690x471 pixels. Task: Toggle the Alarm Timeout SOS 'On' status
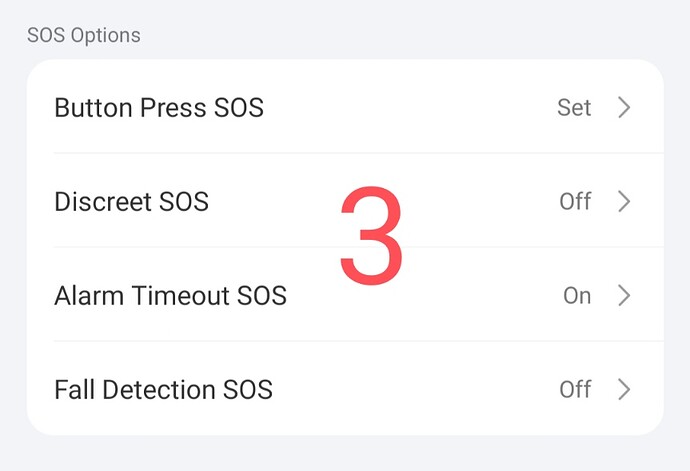[577, 295]
